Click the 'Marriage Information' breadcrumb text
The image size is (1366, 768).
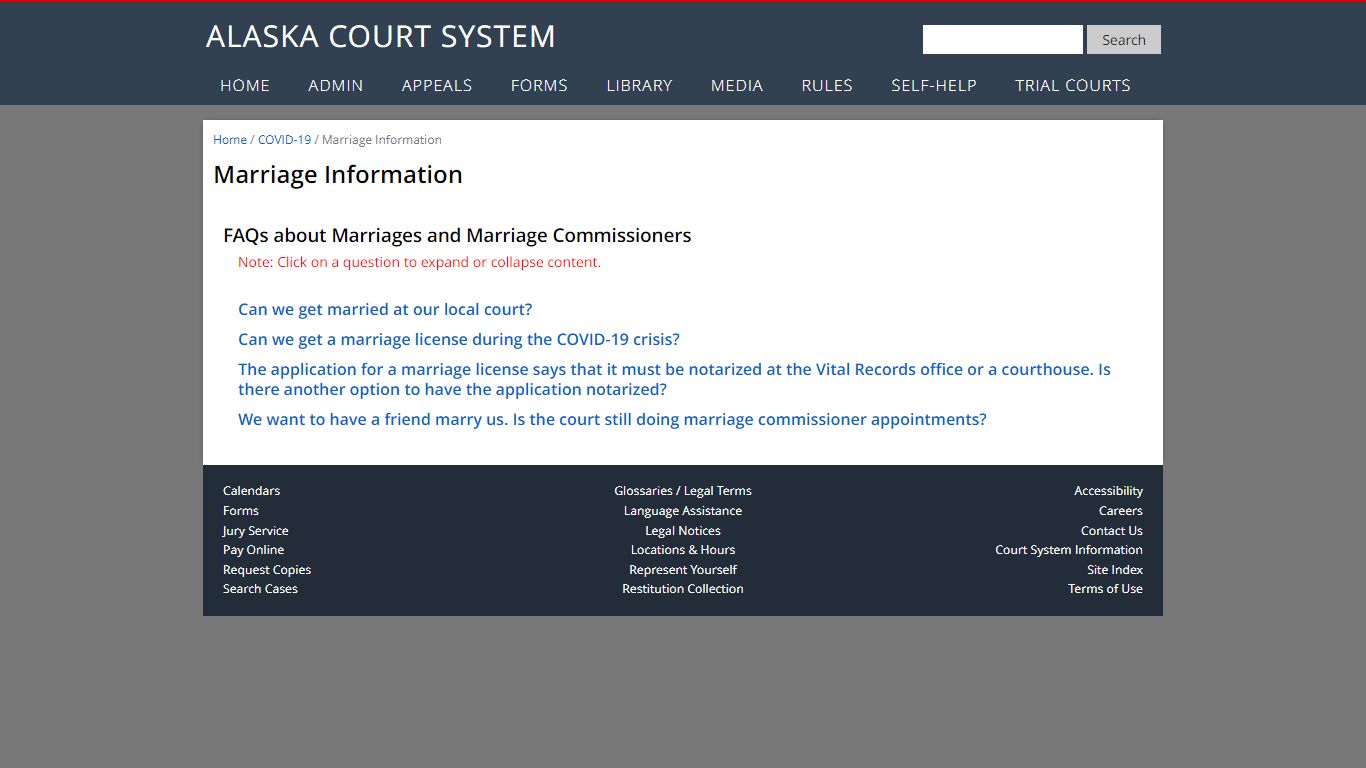point(382,140)
